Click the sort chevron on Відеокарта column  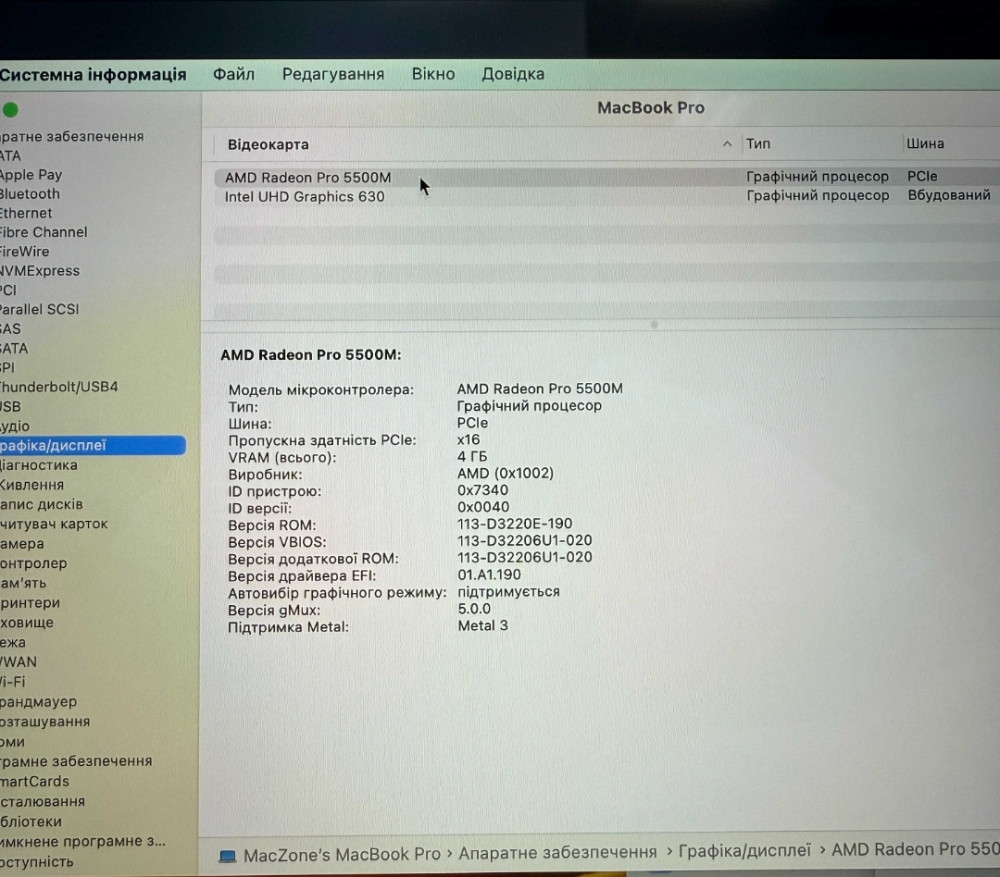point(726,143)
